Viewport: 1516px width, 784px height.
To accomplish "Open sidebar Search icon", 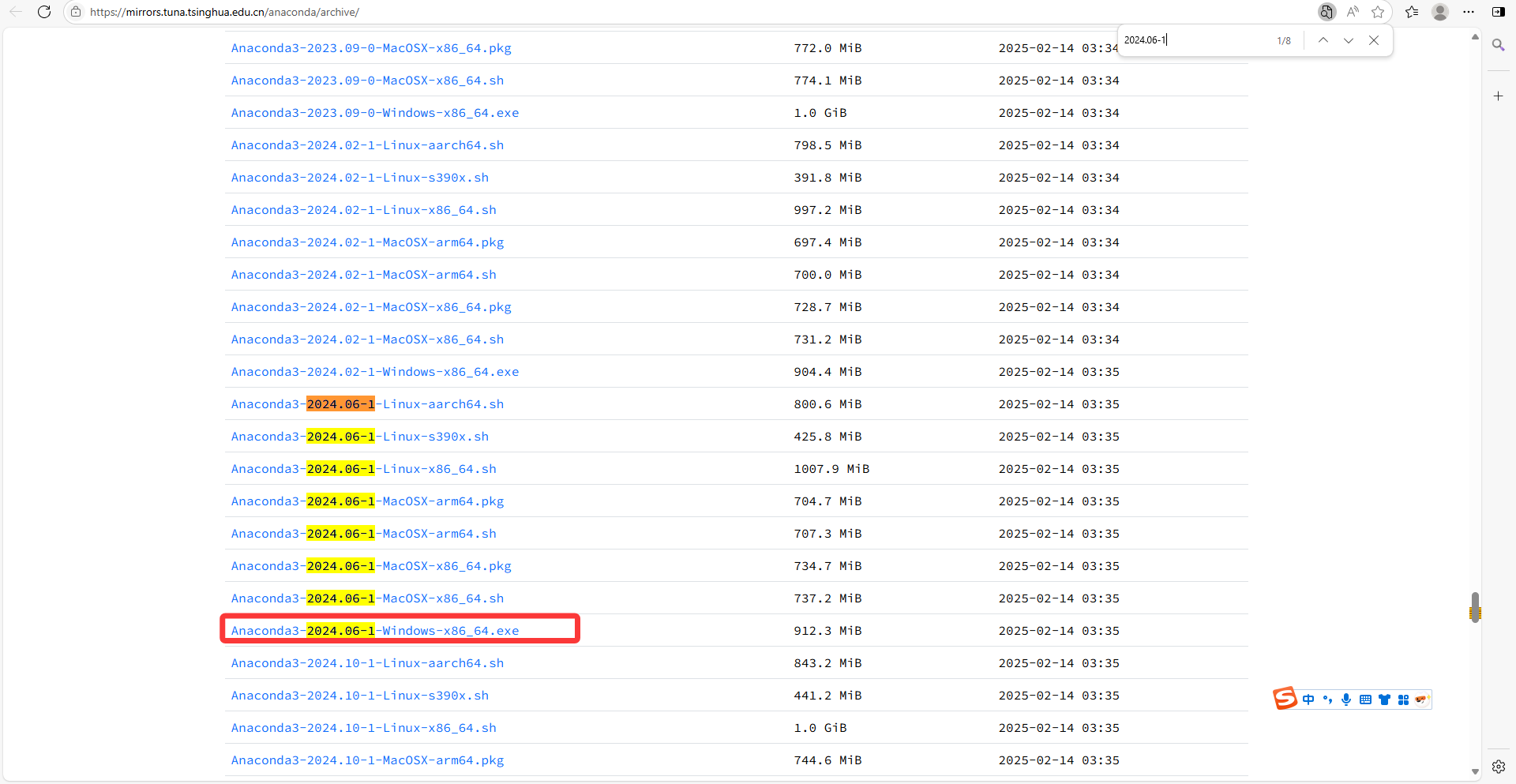I will [x=1498, y=45].
